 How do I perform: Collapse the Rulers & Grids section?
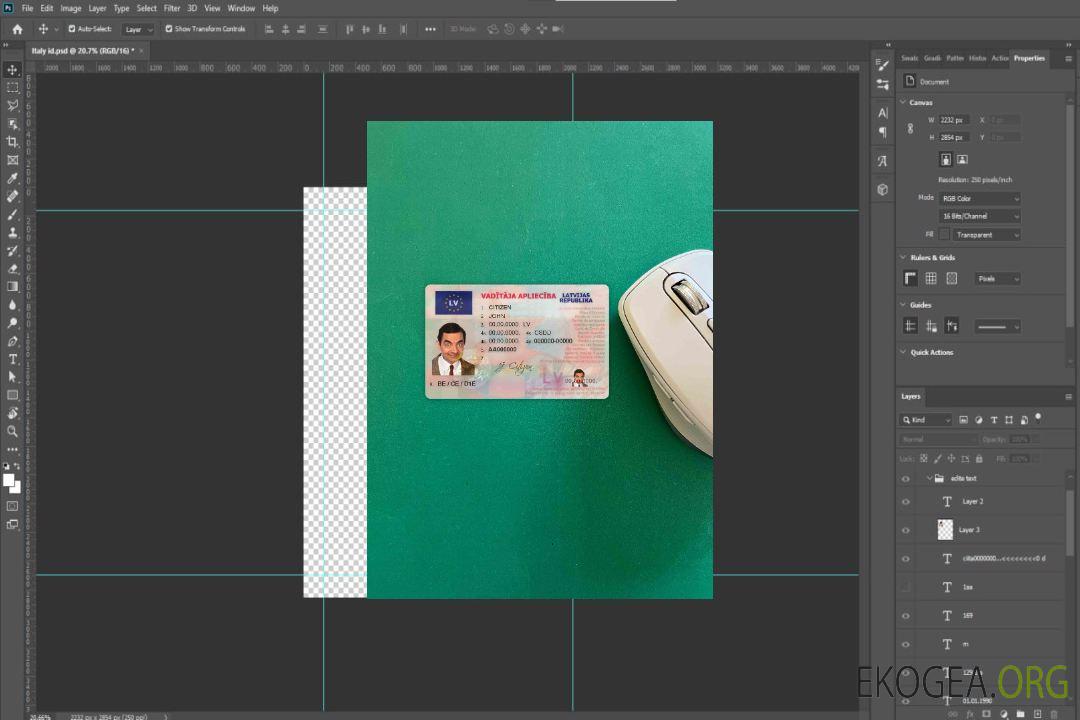[x=903, y=257]
